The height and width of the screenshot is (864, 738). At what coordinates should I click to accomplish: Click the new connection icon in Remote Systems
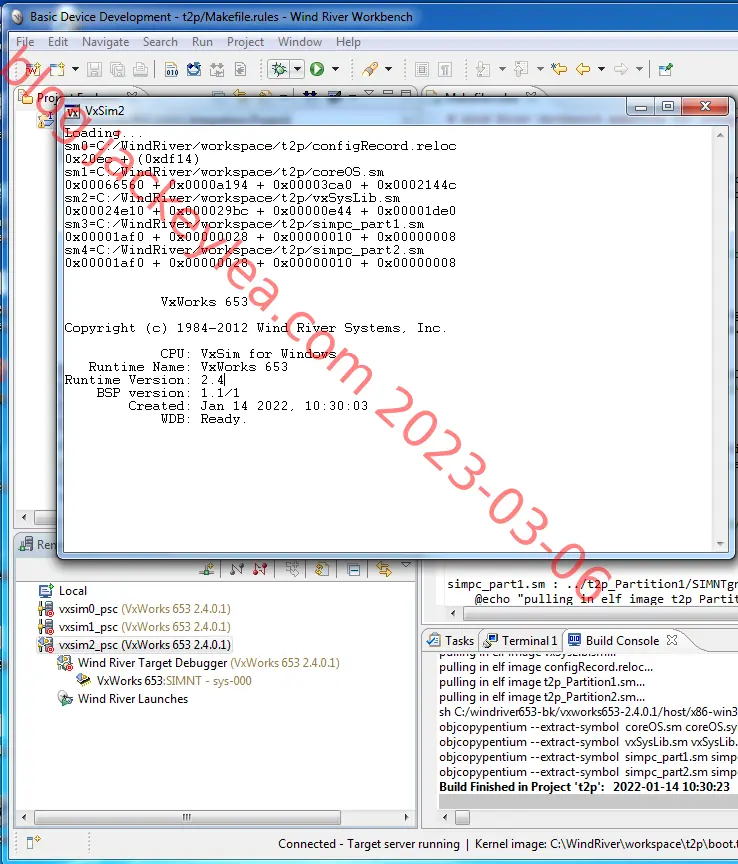[x=207, y=569]
